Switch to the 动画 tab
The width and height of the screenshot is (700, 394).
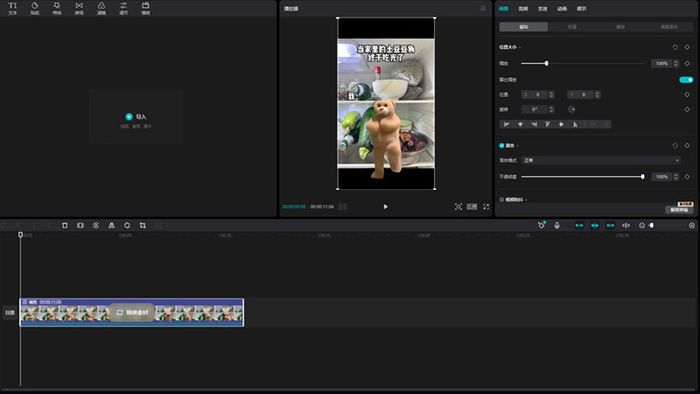pos(562,8)
